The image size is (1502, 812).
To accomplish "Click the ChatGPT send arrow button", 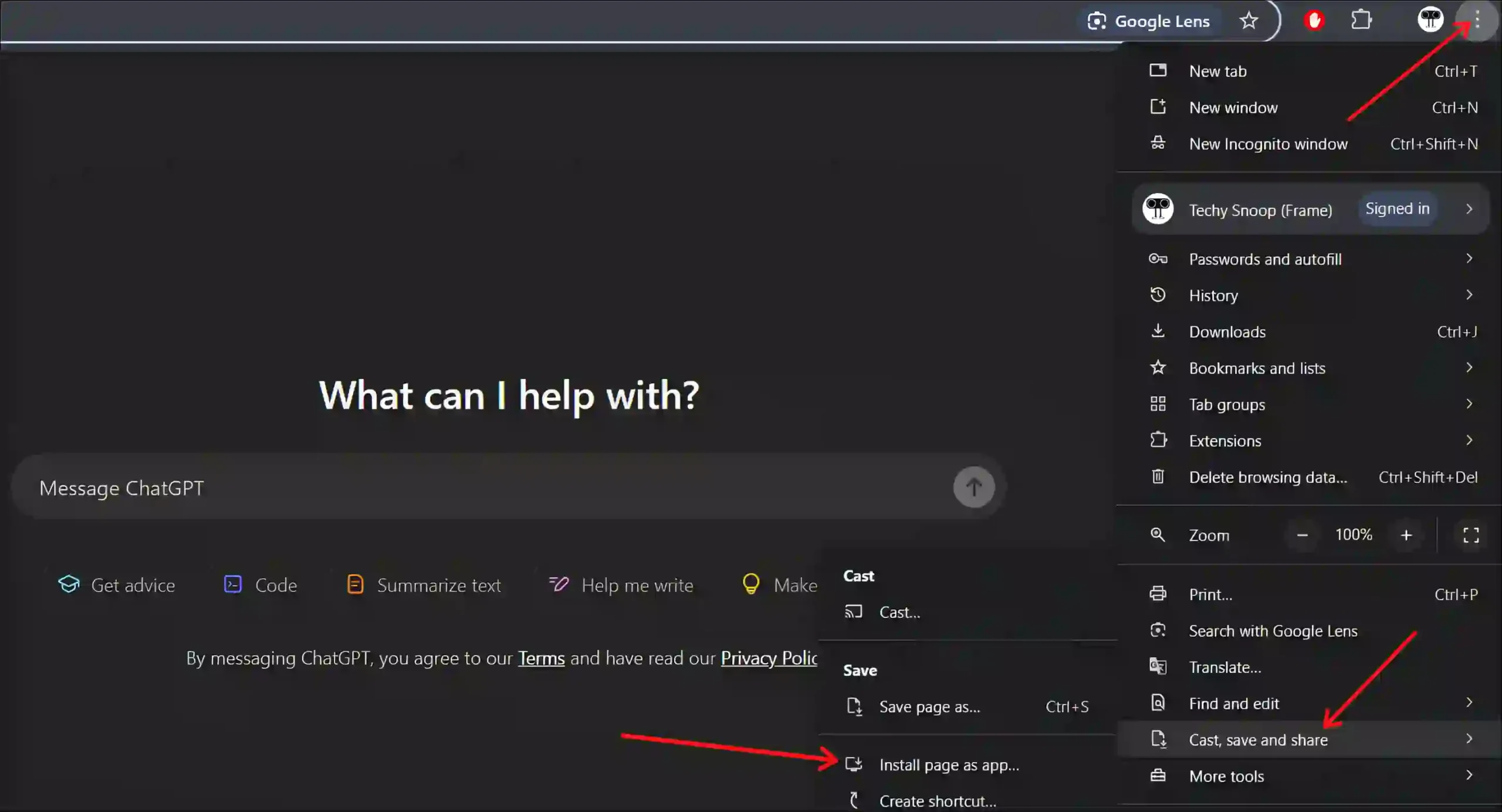I will click(x=973, y=487).
